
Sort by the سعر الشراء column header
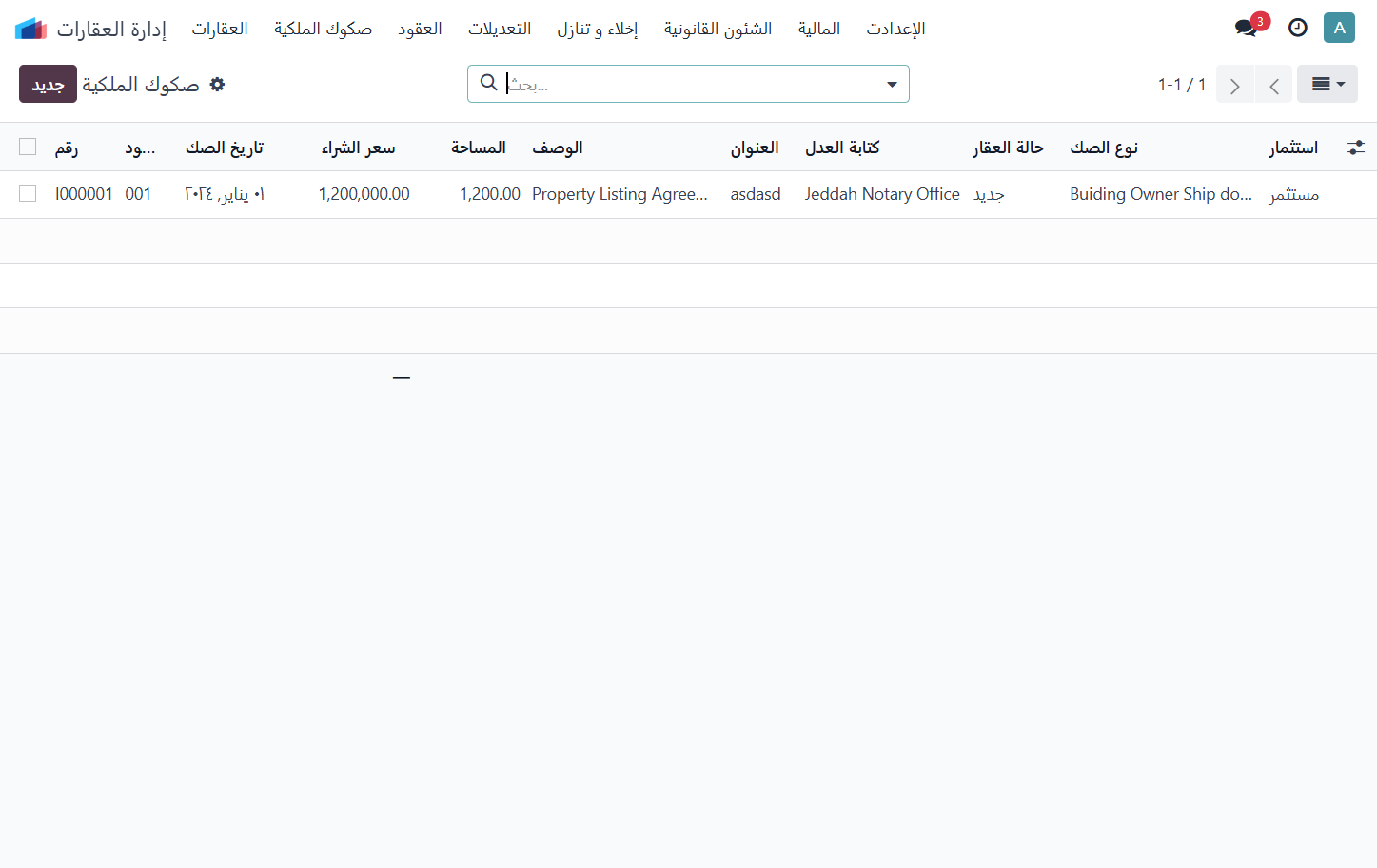pos(358,148)
